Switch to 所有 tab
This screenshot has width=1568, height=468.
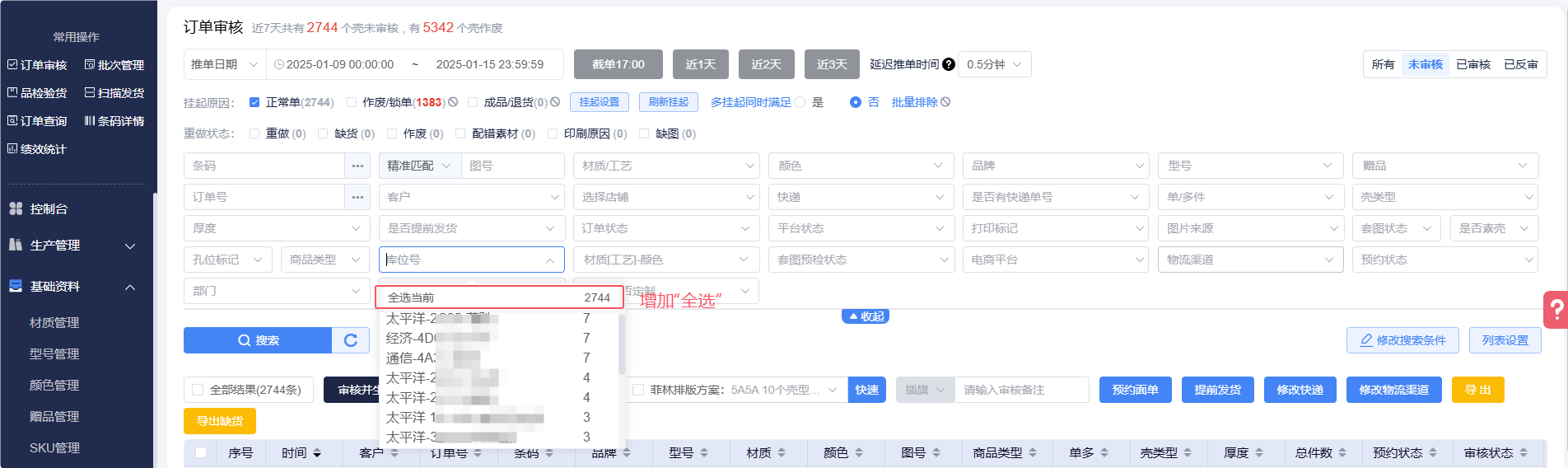point(1384,64)
